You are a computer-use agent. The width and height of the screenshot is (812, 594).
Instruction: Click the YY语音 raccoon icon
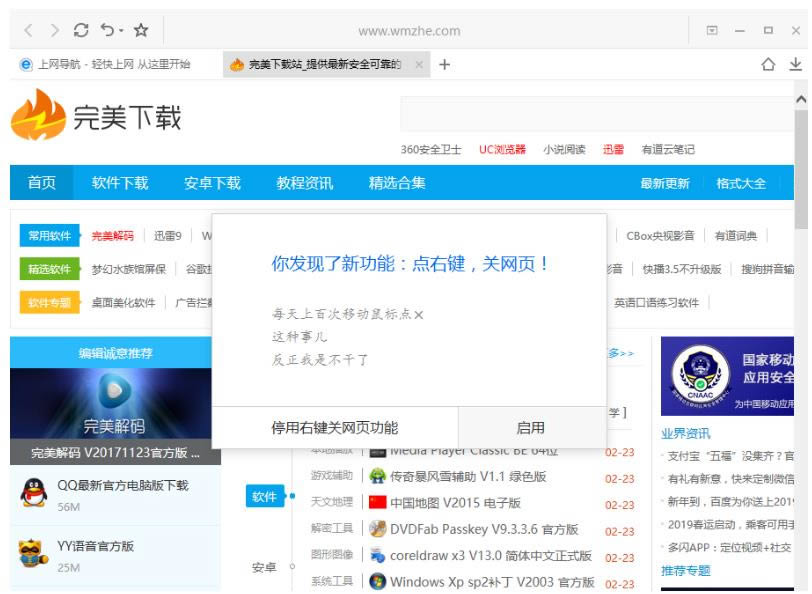click(33, 553)
